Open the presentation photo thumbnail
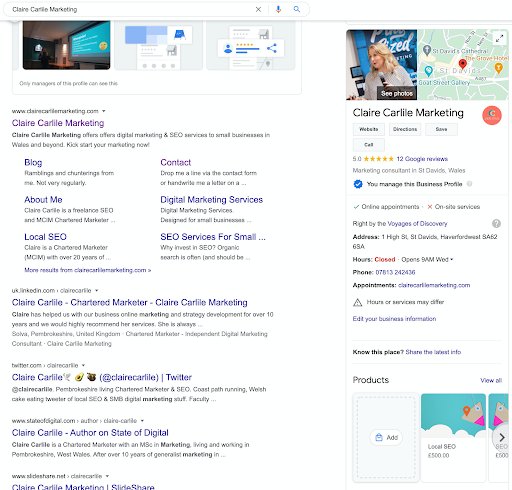 (x=66, y=45)
